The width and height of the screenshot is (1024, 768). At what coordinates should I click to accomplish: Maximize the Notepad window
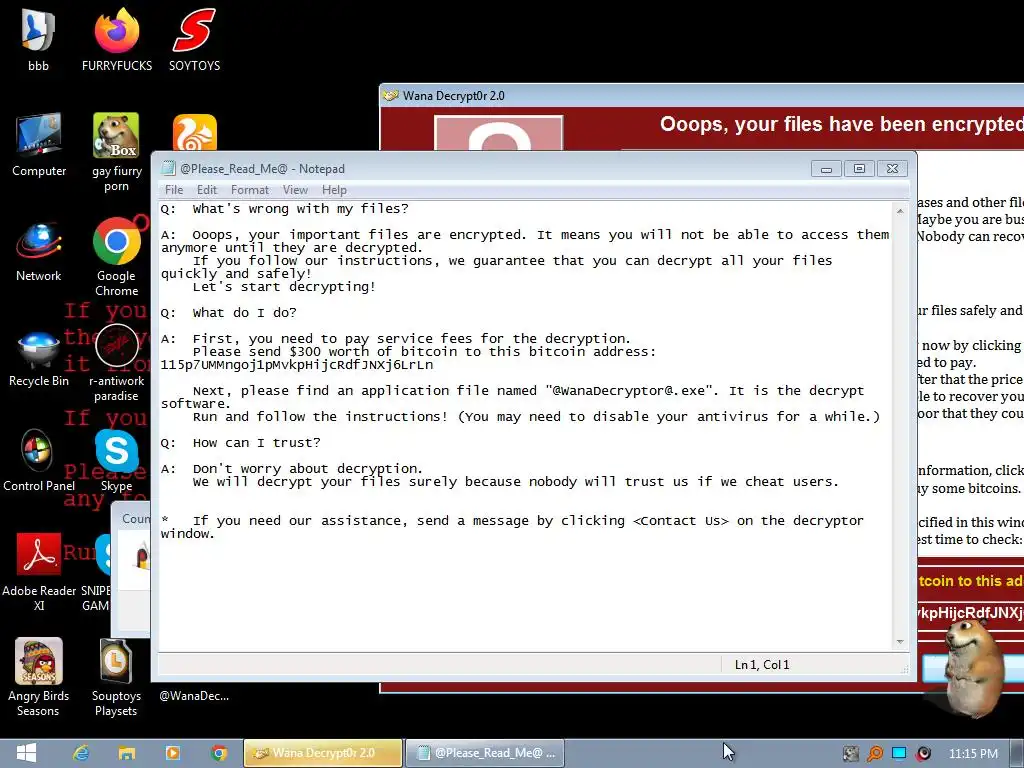859,169
